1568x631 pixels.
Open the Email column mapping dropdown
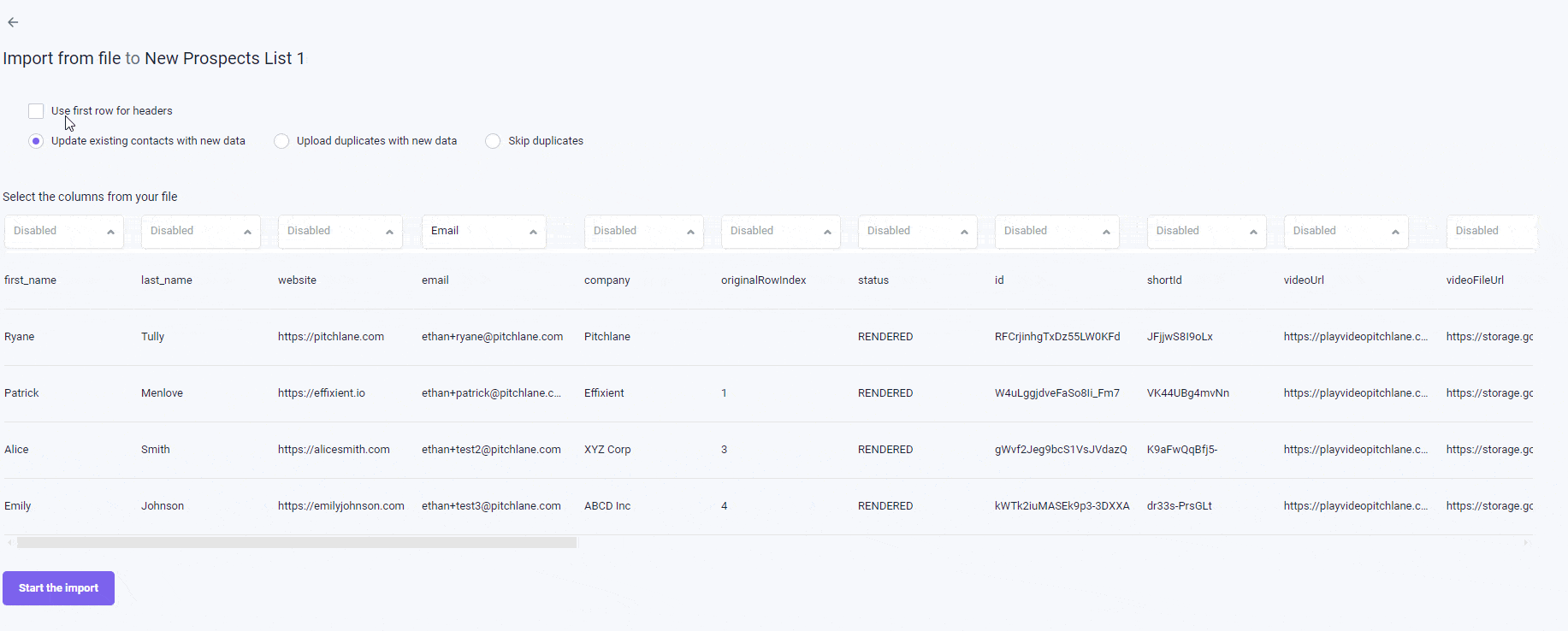tap(484, 232)
